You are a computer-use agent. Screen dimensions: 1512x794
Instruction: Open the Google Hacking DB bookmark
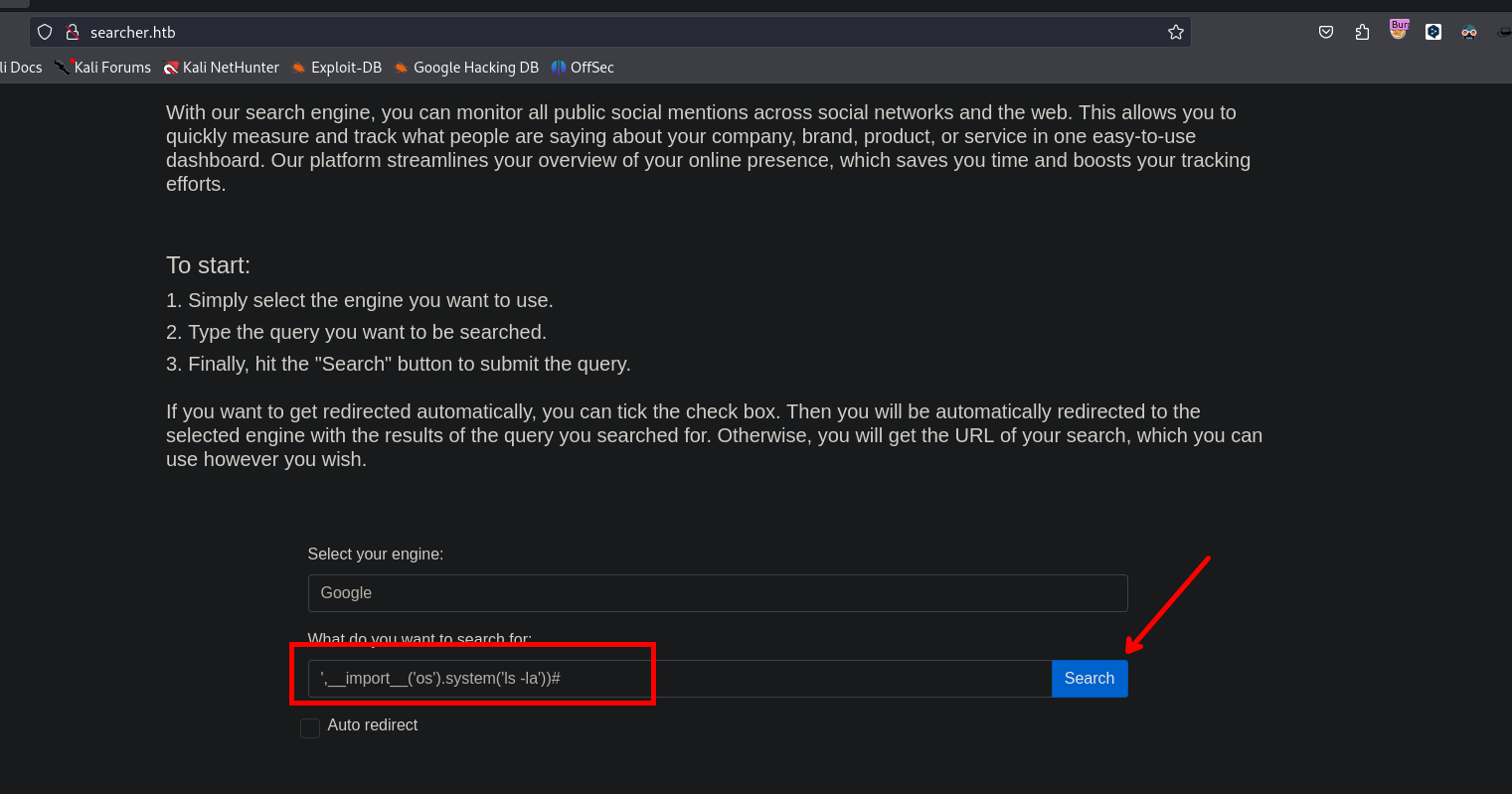tap(466, 68)
